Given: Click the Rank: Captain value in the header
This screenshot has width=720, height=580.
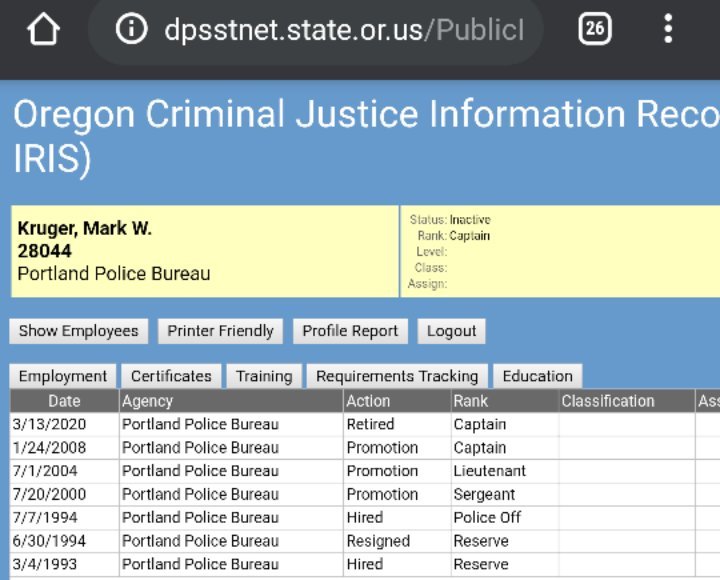Looking at the screenshot, I should 469,236.
